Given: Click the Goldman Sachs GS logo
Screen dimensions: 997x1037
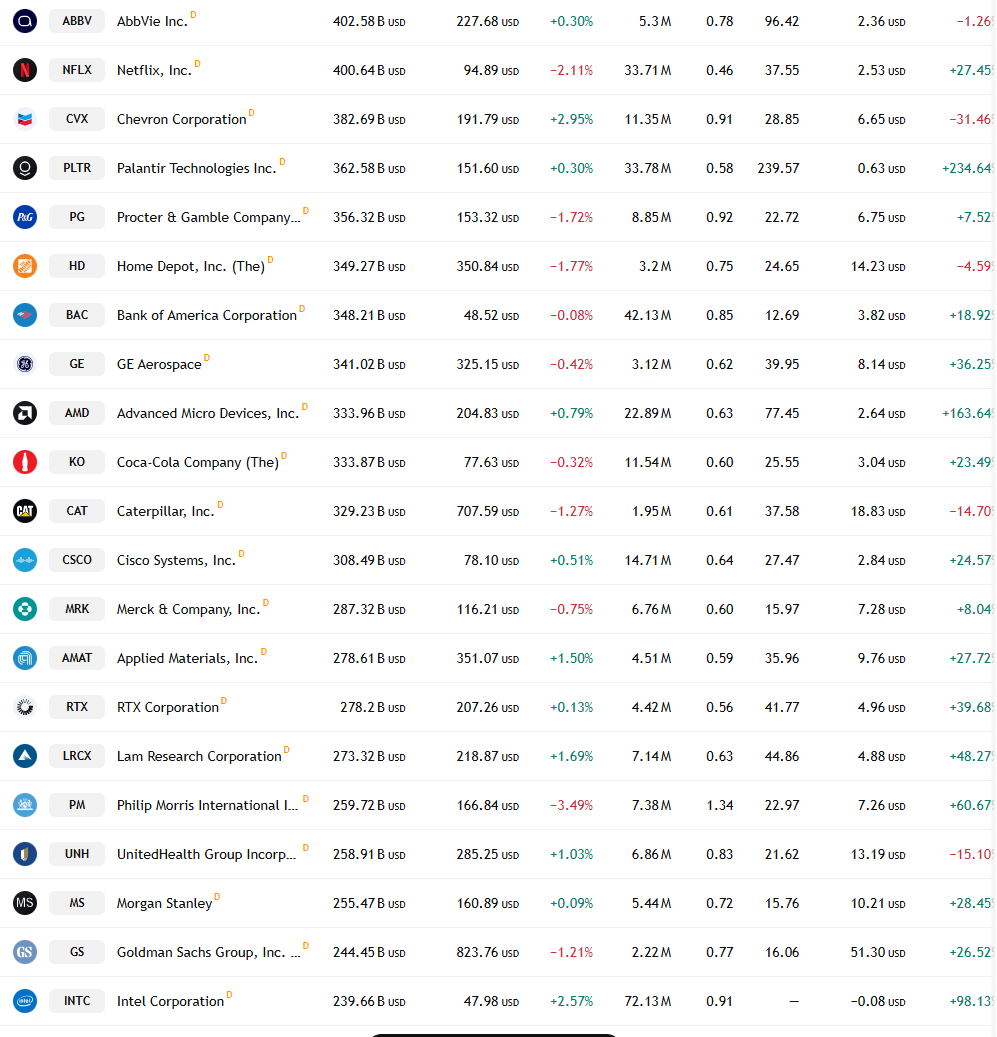Looking at the screenshot, I should (25, 952).
